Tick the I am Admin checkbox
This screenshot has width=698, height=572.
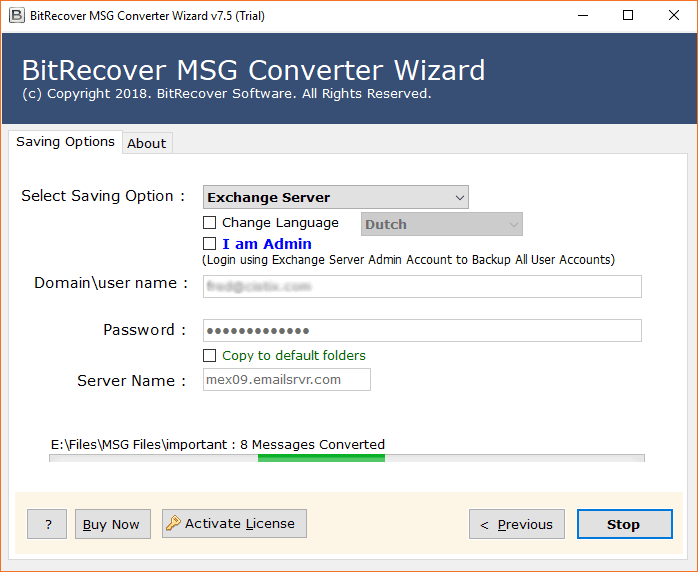point(209,244)
